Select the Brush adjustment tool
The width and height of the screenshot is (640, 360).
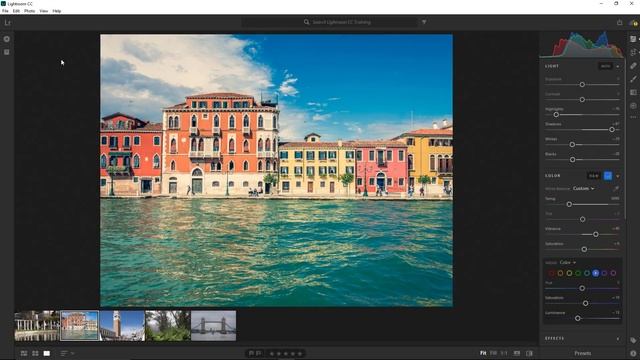pos(633,79)
